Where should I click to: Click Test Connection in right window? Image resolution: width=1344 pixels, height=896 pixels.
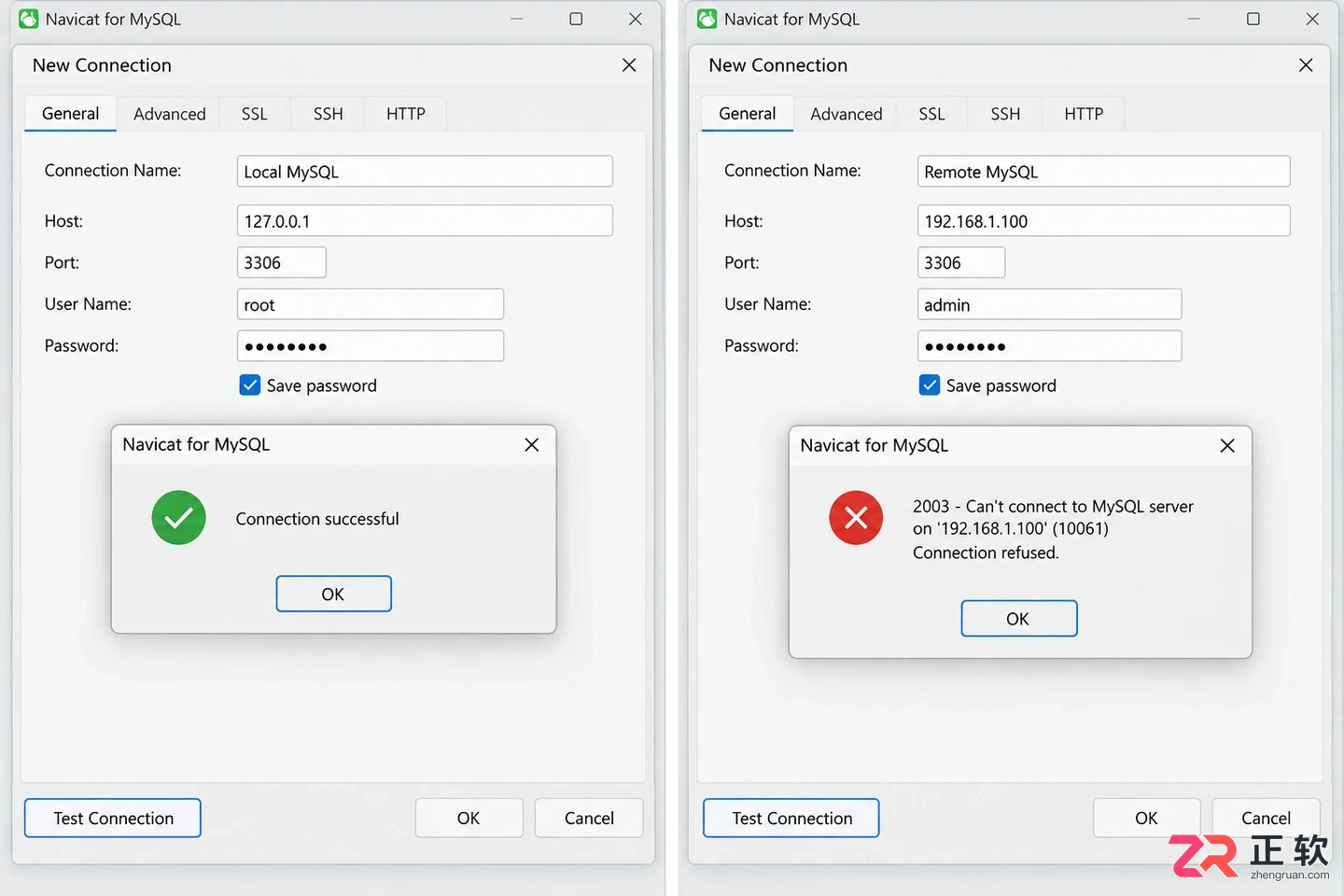(791, 819)
